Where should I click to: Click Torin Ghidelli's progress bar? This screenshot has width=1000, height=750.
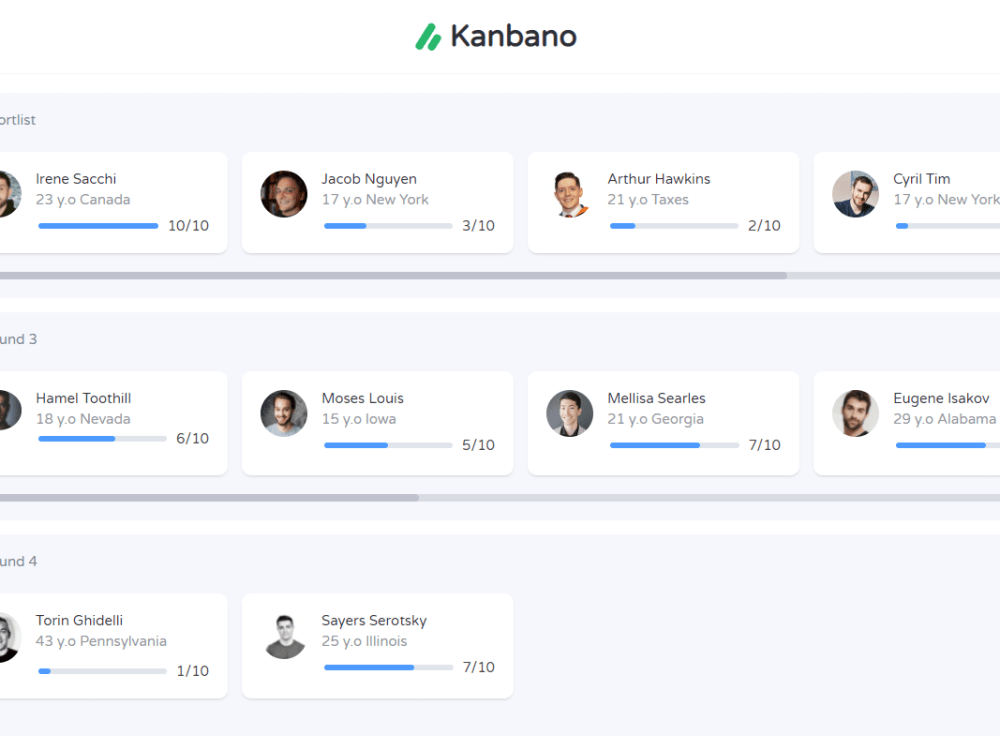pos(102,671)
